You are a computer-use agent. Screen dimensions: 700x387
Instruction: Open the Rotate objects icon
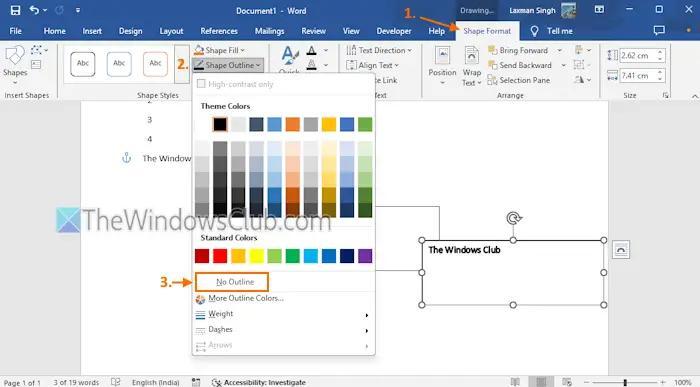pyautogui.click(x=582, y=80)
